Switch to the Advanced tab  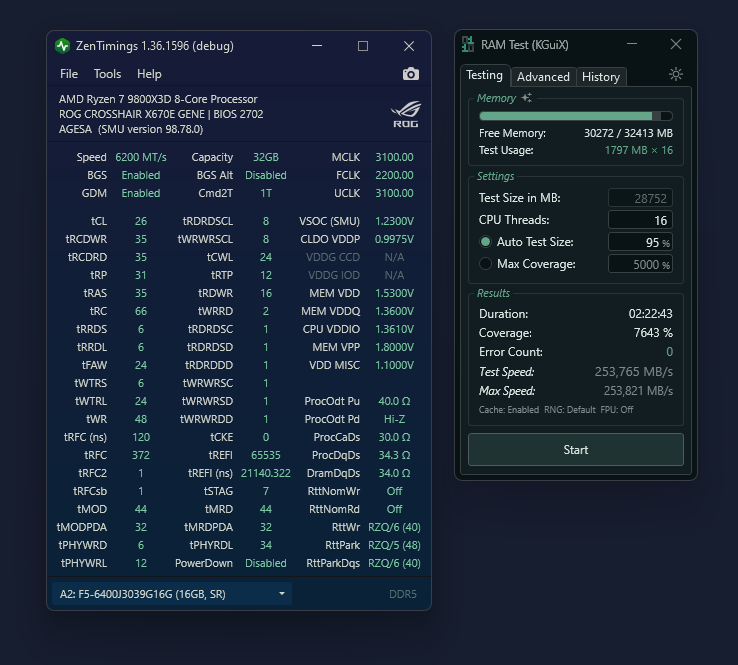543,77
